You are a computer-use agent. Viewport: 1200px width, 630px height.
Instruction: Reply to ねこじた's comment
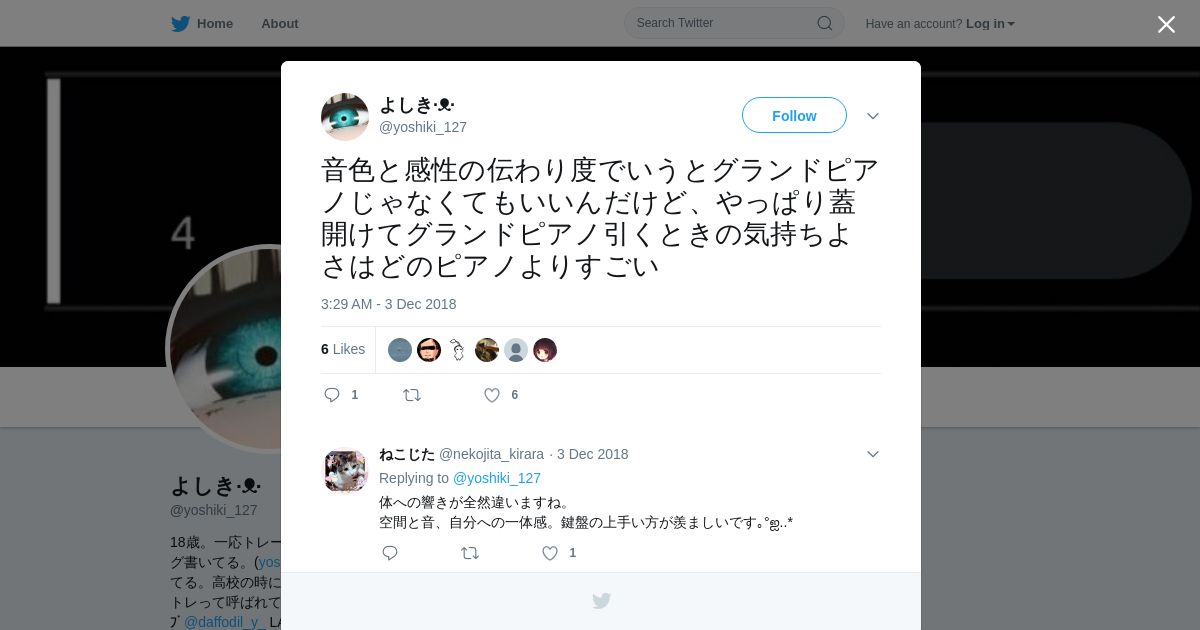click(x=390, y=553)
